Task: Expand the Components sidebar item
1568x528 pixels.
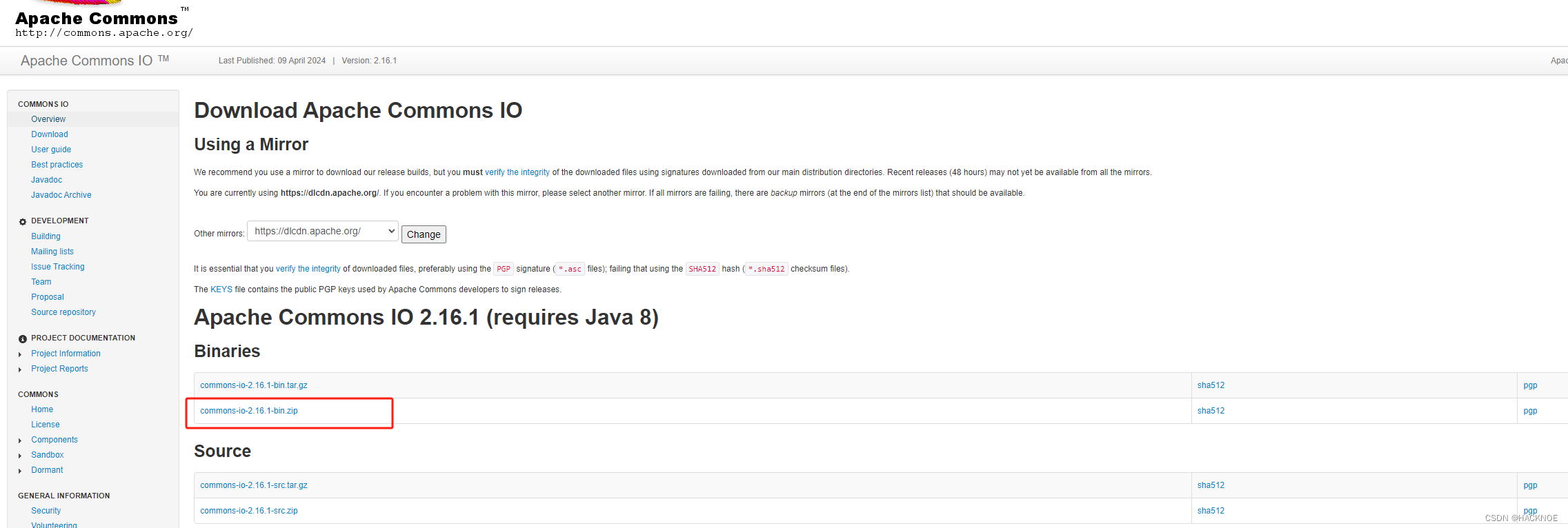Action: tap(20, 440)
